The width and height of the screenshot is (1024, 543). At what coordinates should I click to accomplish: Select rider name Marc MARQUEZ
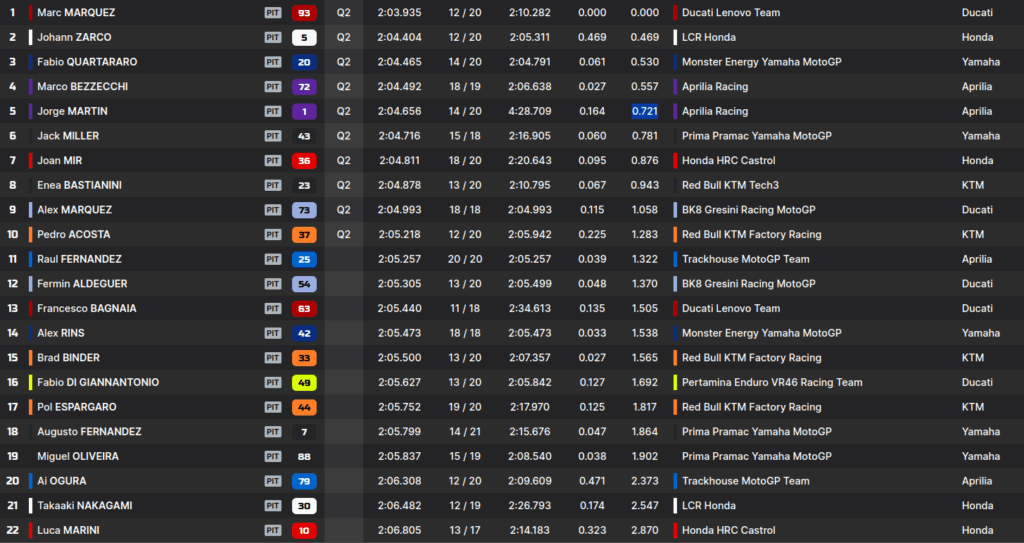(x=76, y=12)
